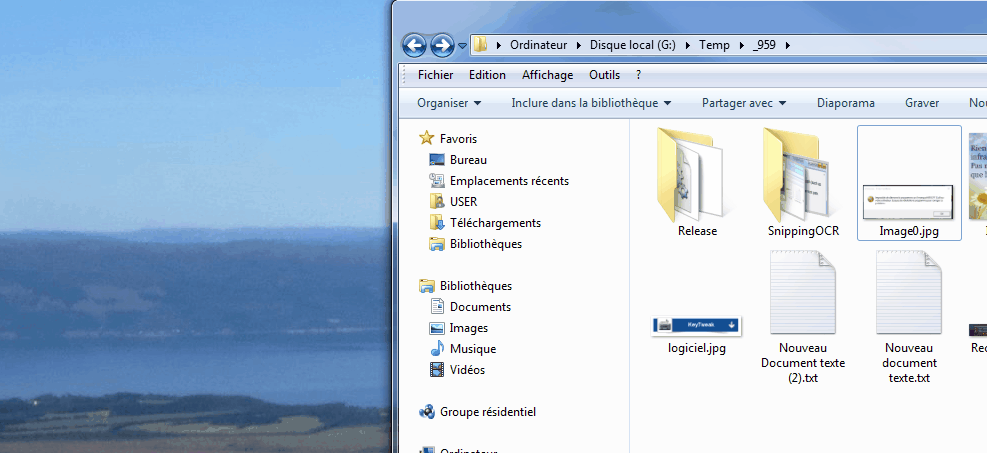Click the Emplacements récents icon
The image size is (987, 453).
coord(437,181)
